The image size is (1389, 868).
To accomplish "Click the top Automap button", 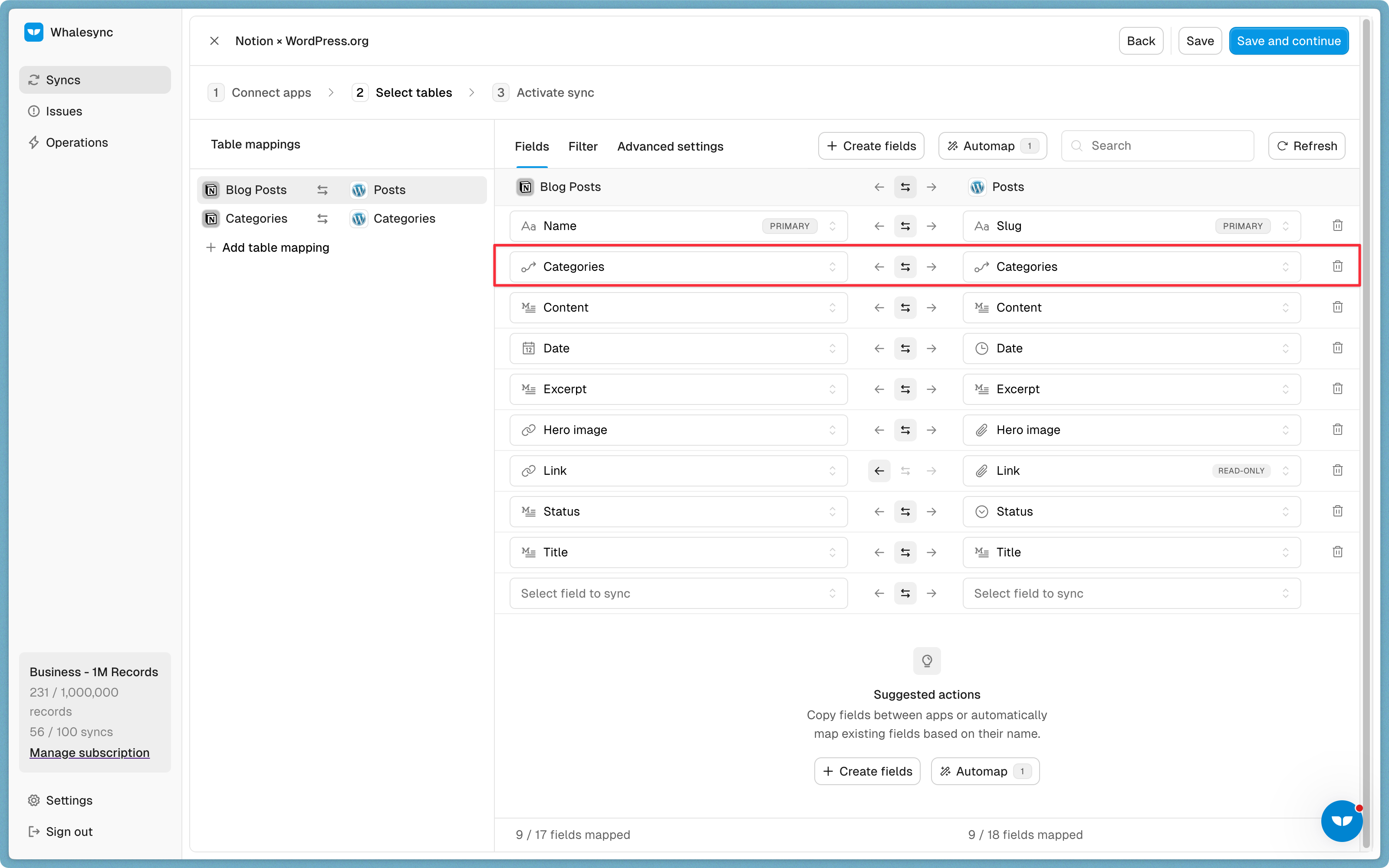I will 992,146.
